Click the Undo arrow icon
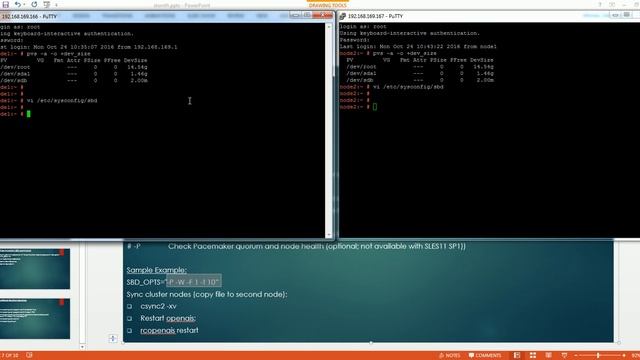 18,4
